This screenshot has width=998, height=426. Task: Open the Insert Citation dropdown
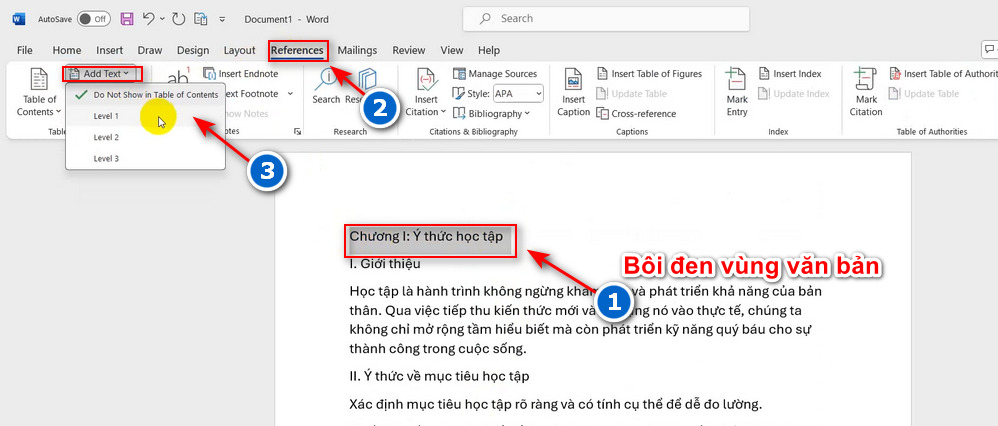coord(426,93)
